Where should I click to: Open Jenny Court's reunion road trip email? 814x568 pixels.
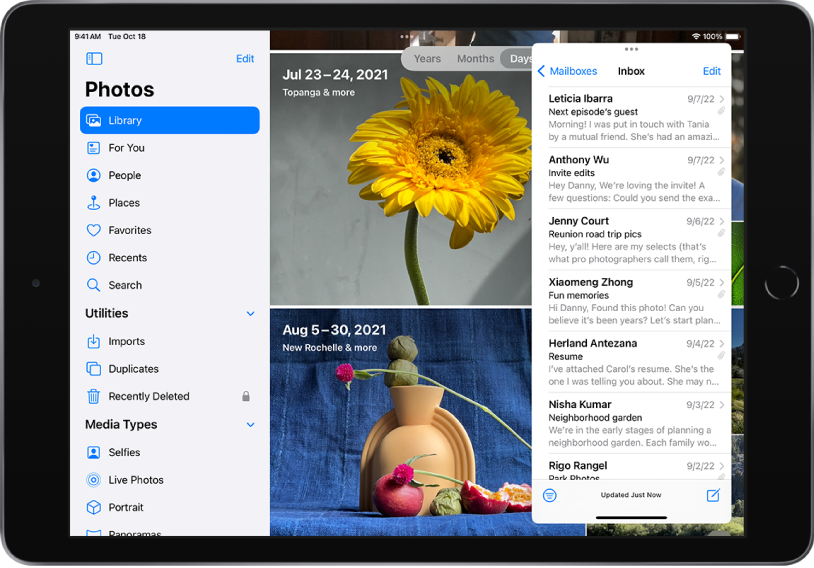tap(630, 240)
